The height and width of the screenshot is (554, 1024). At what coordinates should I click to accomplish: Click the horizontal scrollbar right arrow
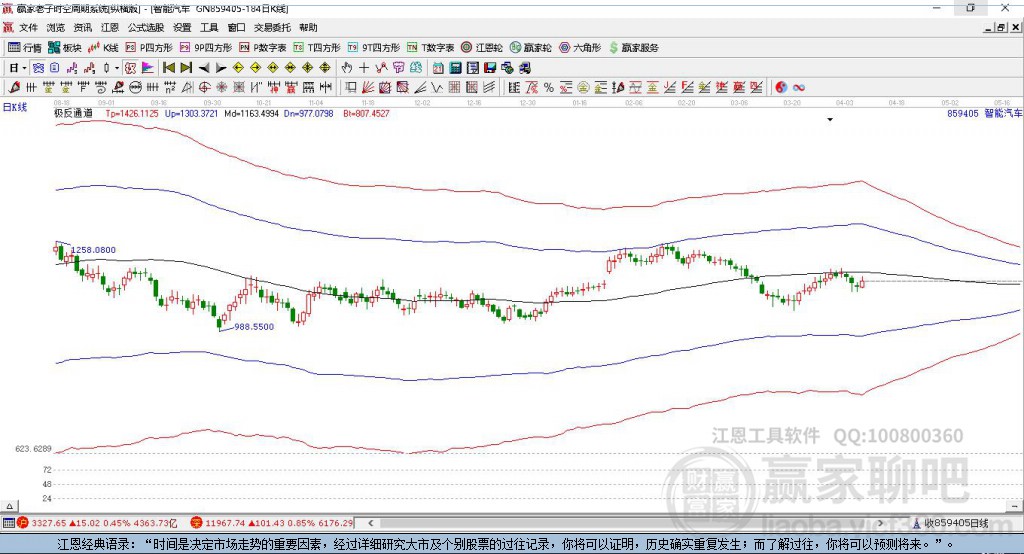pyautogui.click(x=880, y=523)
